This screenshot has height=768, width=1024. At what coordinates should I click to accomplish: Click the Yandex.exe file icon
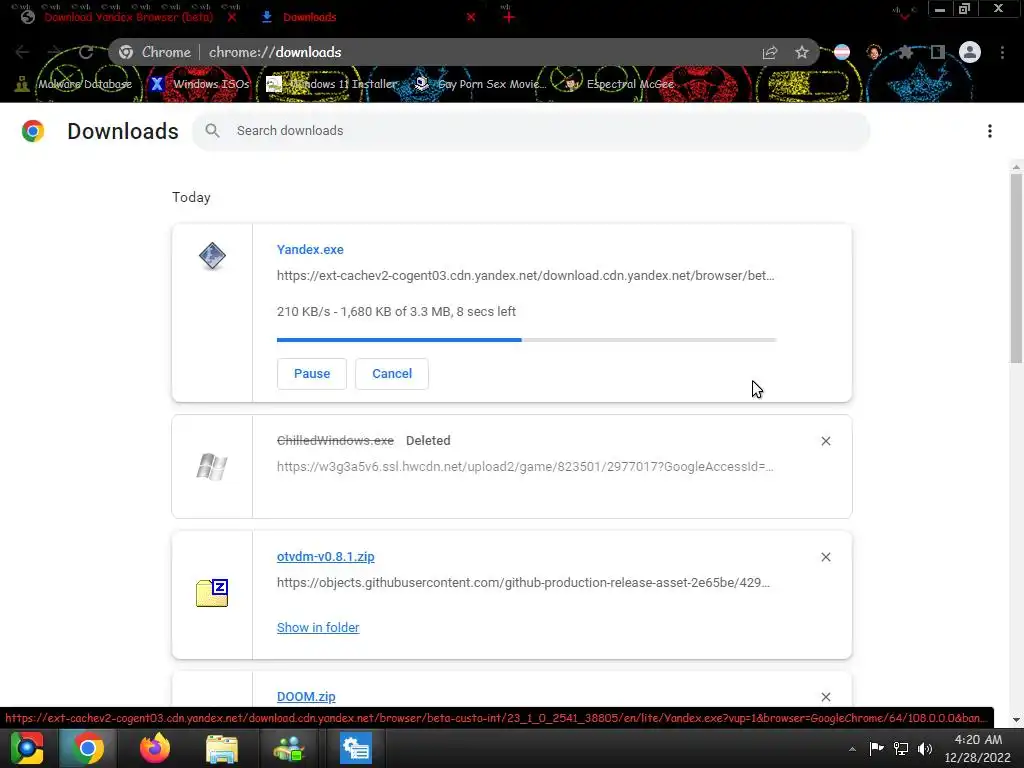pos(212,256)
